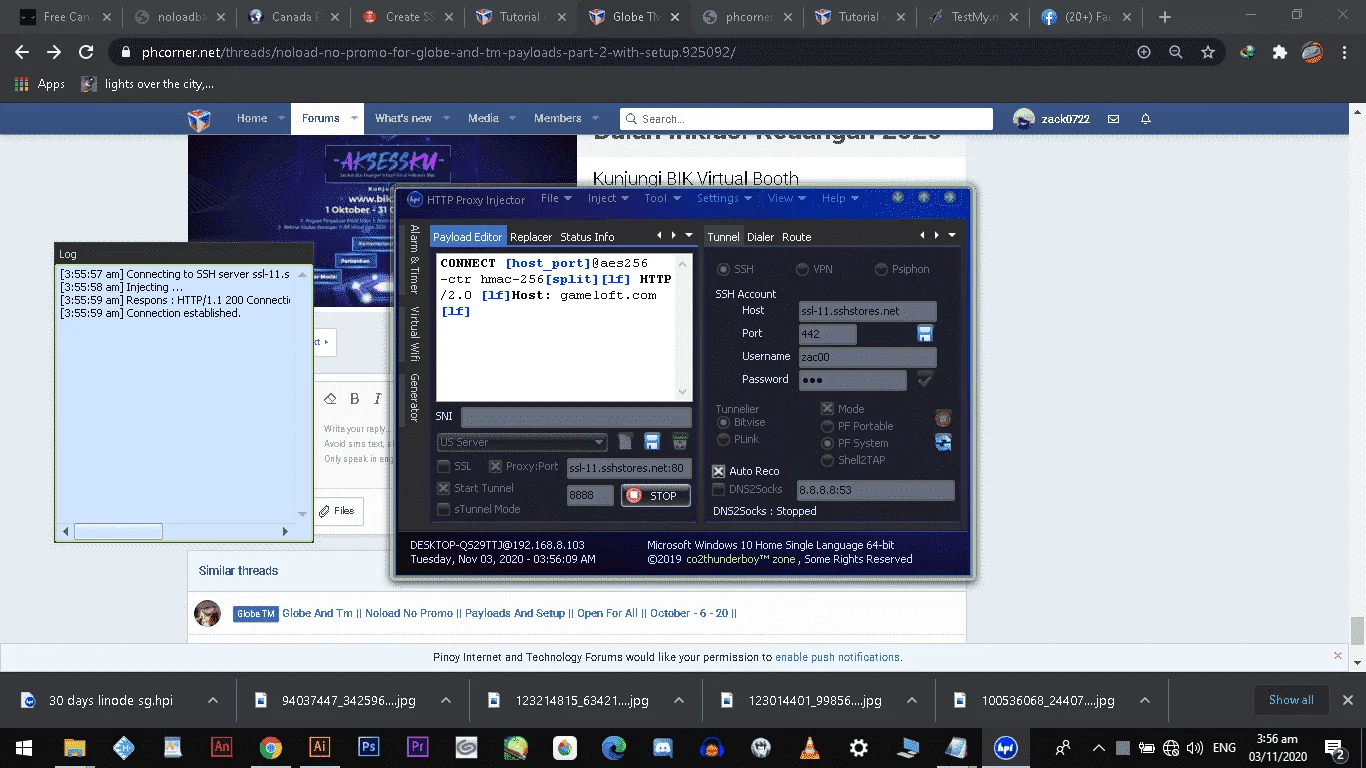Click the enable push notifications link
The width and height of the screenshot is (1366, 768).
pos(838,657)
